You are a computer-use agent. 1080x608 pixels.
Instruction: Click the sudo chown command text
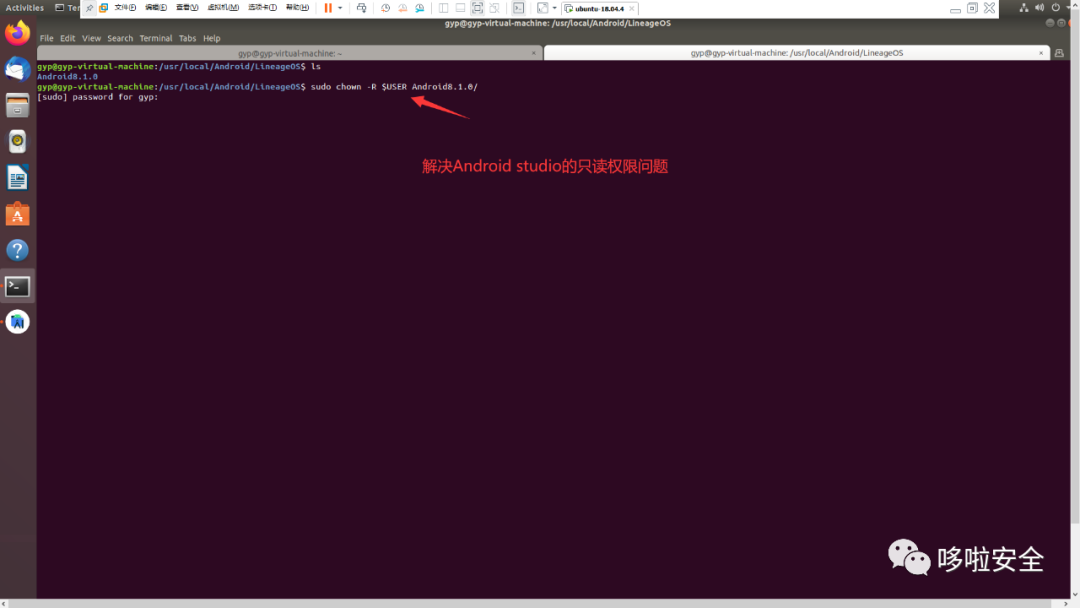[394, 87]
